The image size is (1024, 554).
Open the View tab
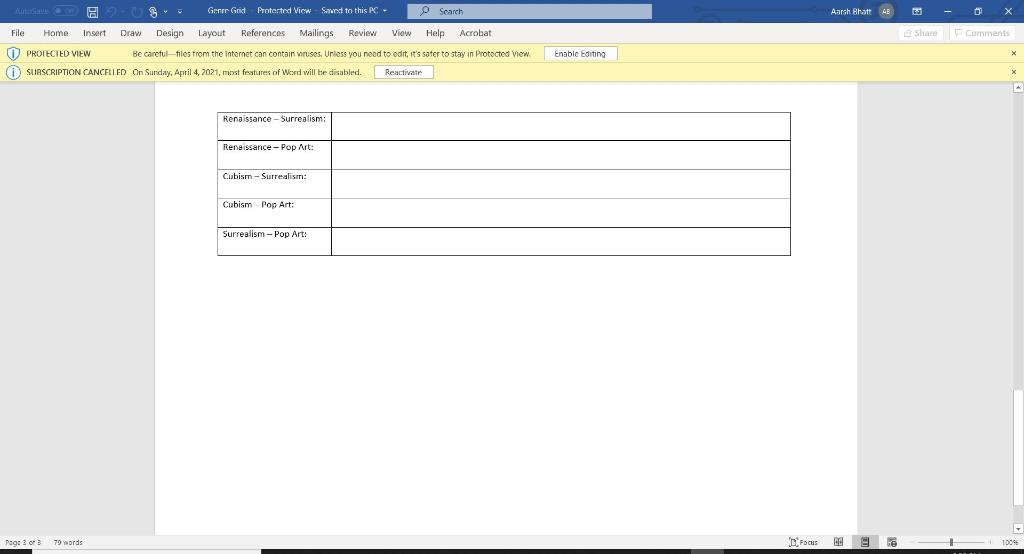[402, 33]
